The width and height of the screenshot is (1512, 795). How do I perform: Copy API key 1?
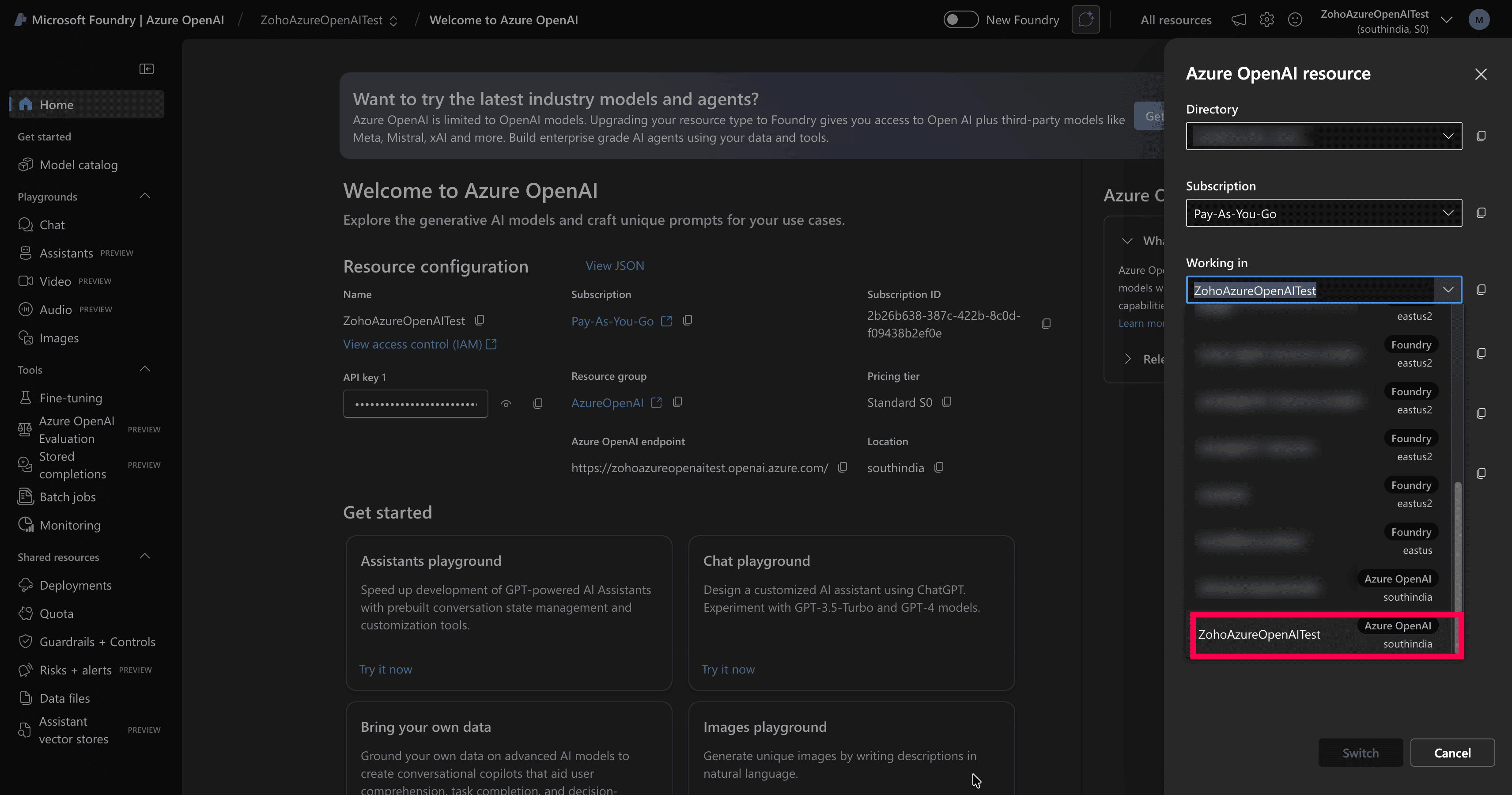(538, 404)
